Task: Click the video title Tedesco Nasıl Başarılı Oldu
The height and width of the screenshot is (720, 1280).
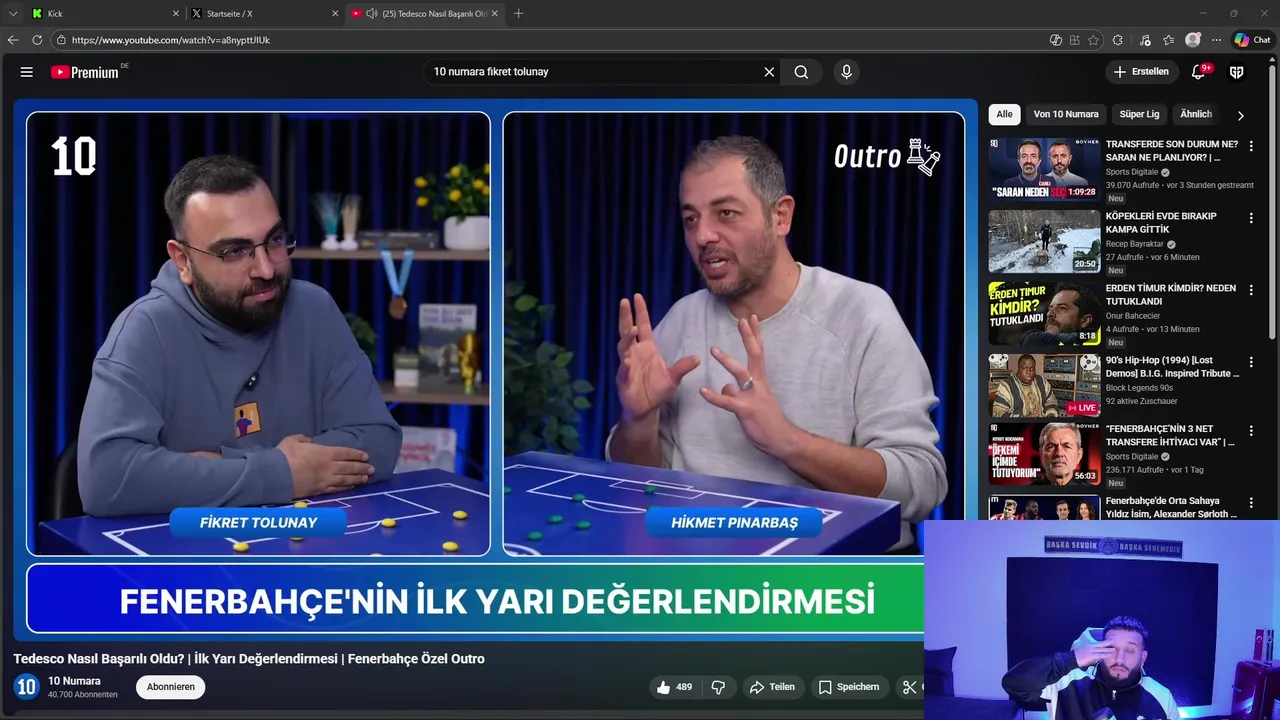Action: pos(249,659)
